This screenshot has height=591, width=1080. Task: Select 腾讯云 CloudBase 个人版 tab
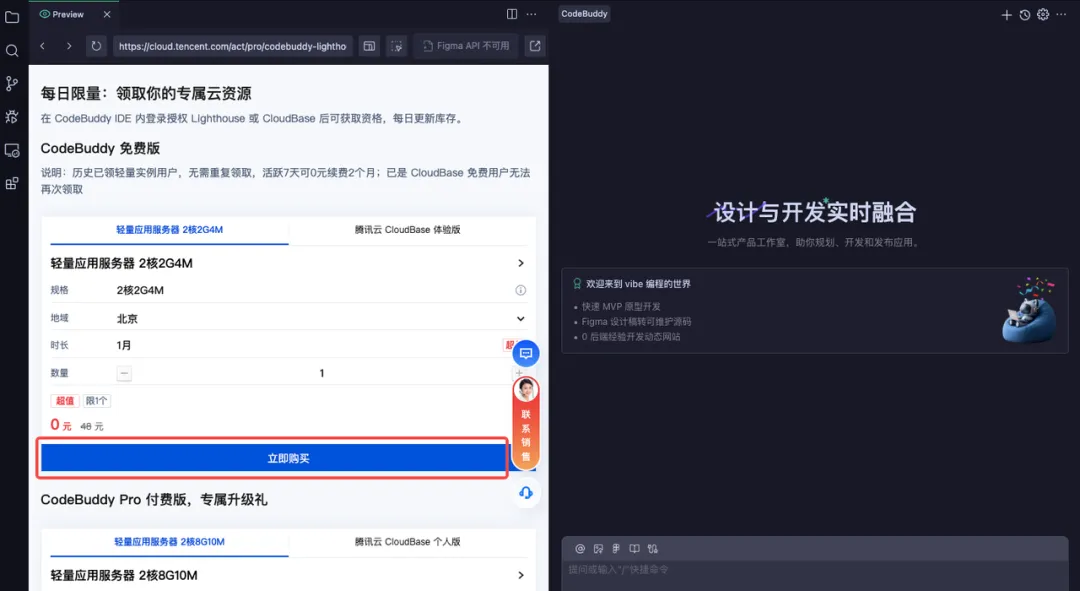tap(408, 542)
